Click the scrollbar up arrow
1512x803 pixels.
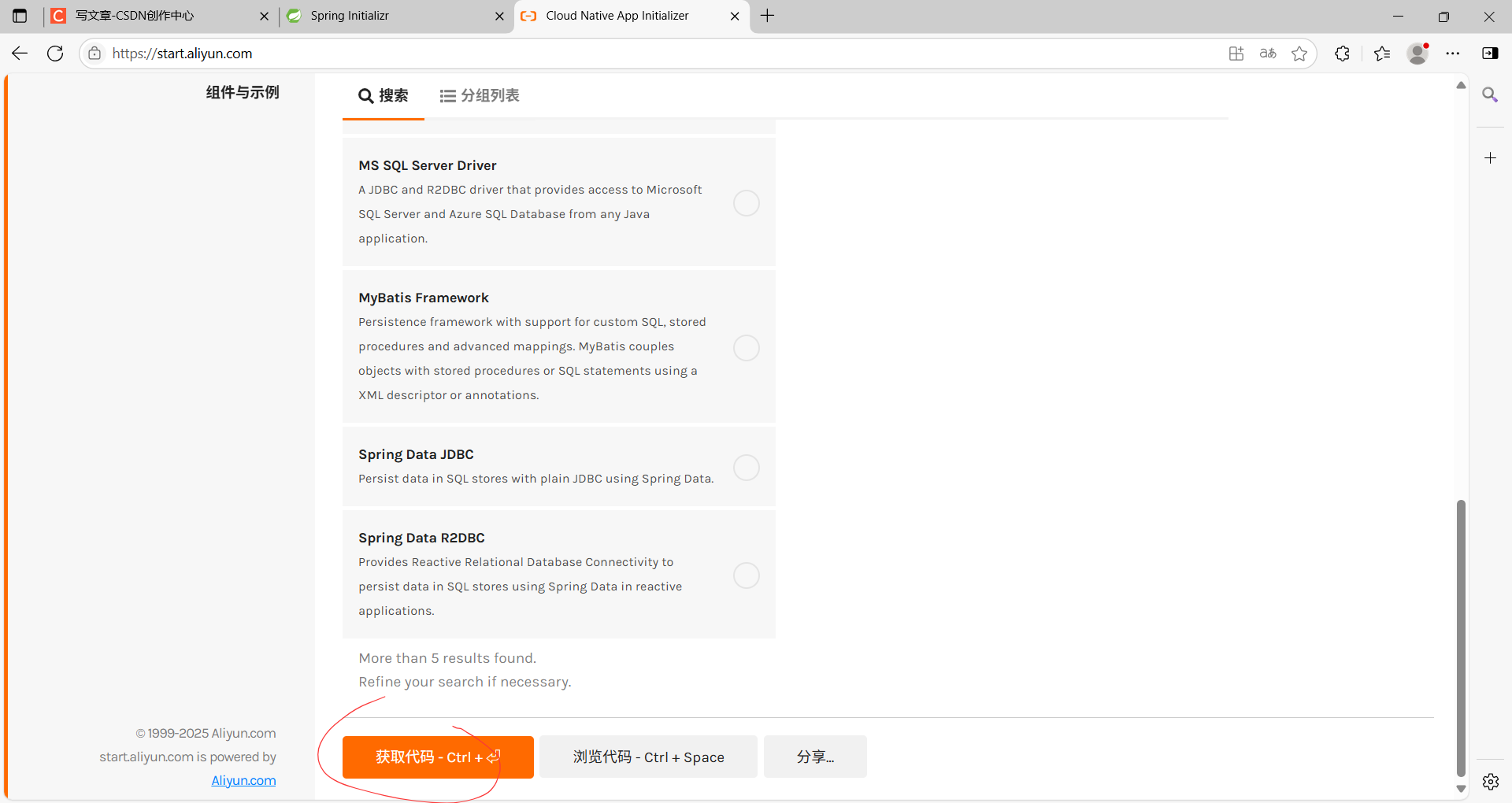coord(1461,85)
